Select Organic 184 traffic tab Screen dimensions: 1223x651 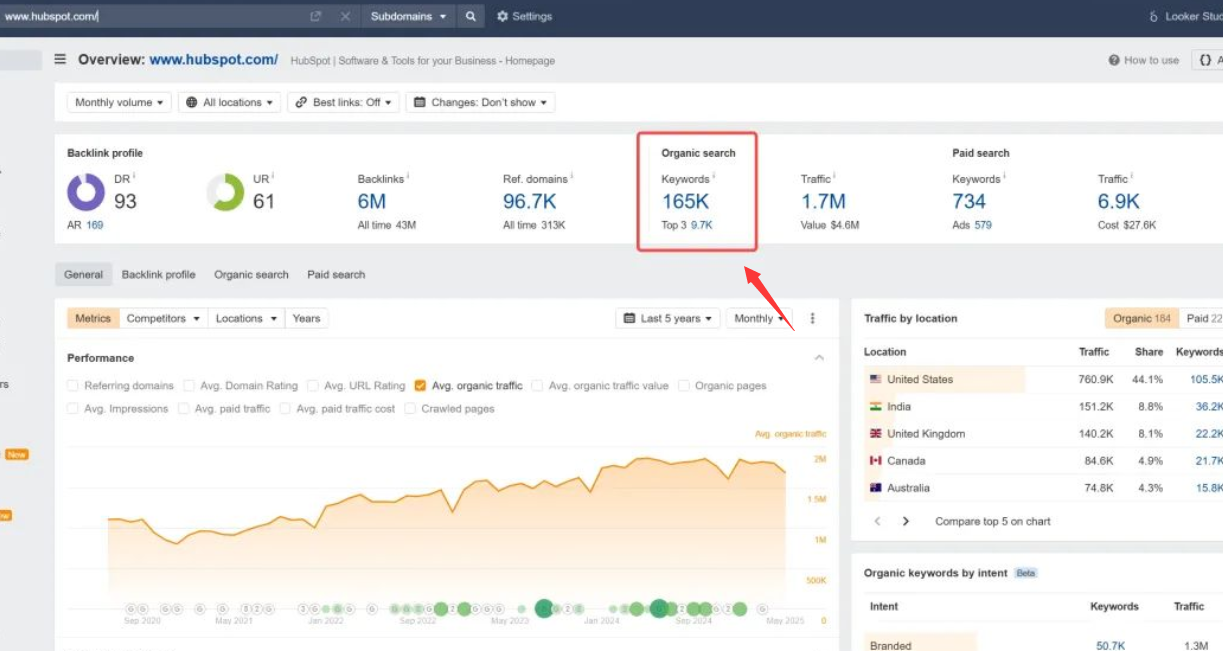pyautogui.click(x=1141, y=318)
